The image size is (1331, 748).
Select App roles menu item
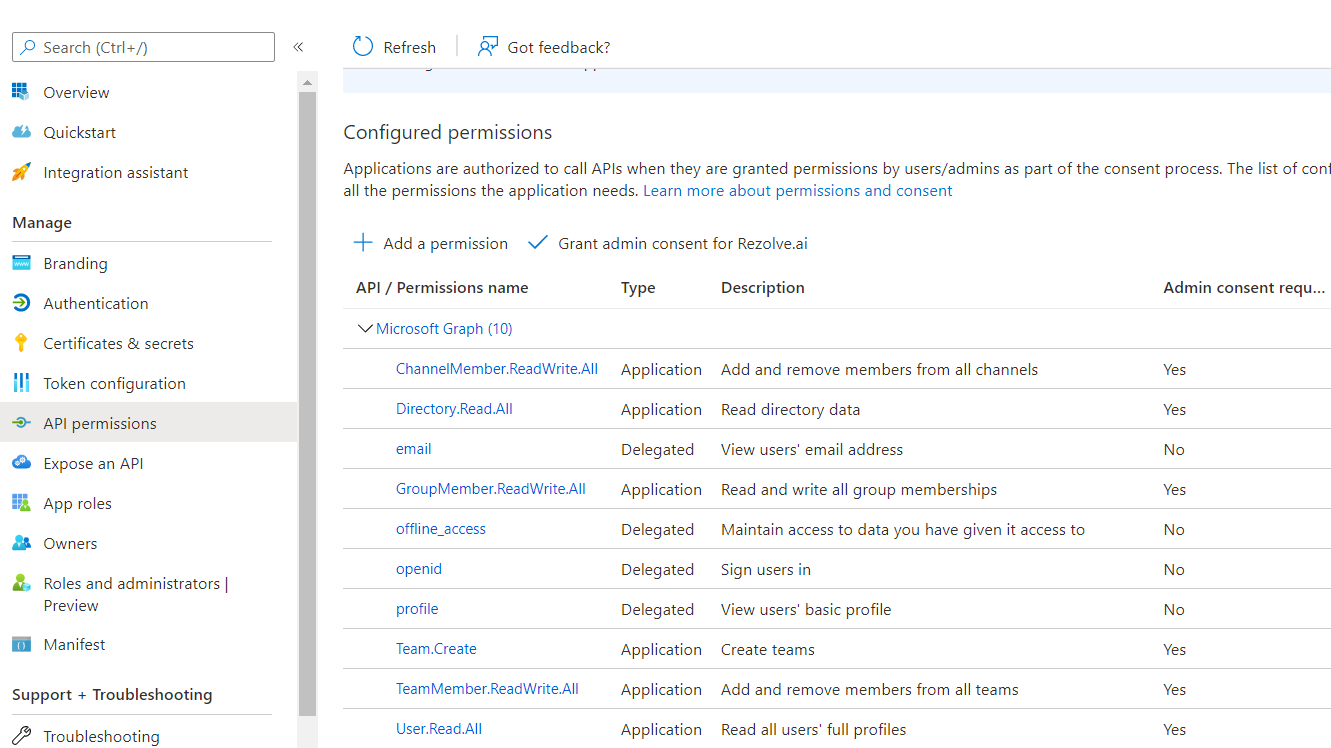(77, 503)
